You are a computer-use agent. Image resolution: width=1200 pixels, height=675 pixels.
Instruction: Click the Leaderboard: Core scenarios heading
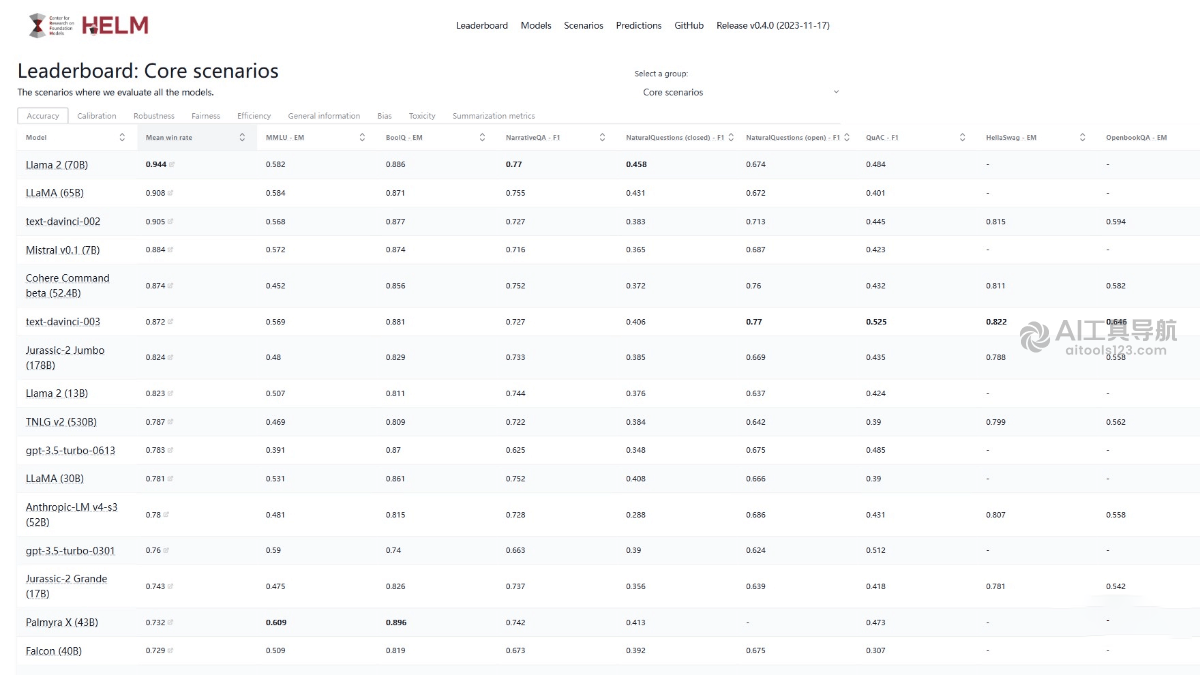click(148, 71)
